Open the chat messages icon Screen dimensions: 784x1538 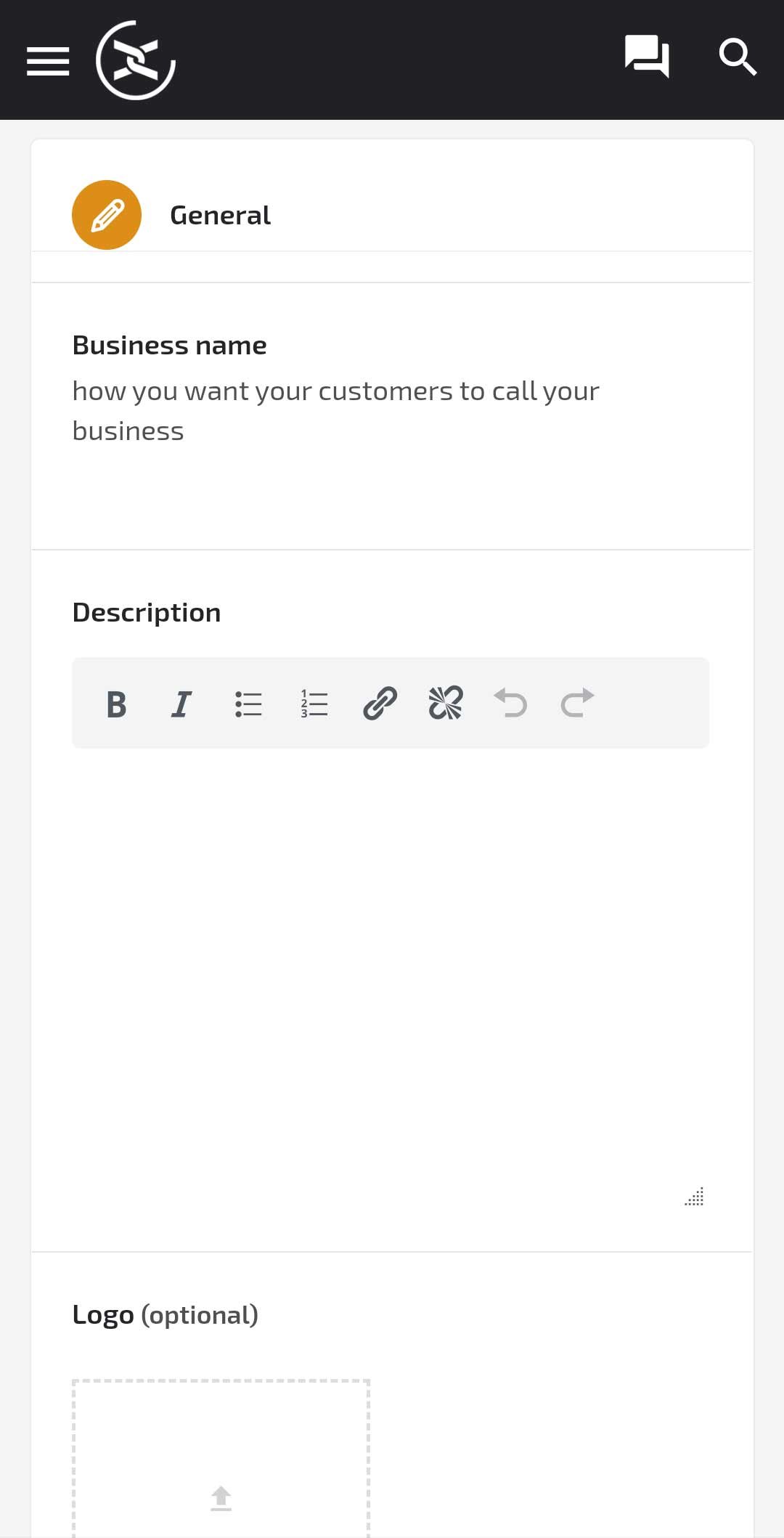646,57
